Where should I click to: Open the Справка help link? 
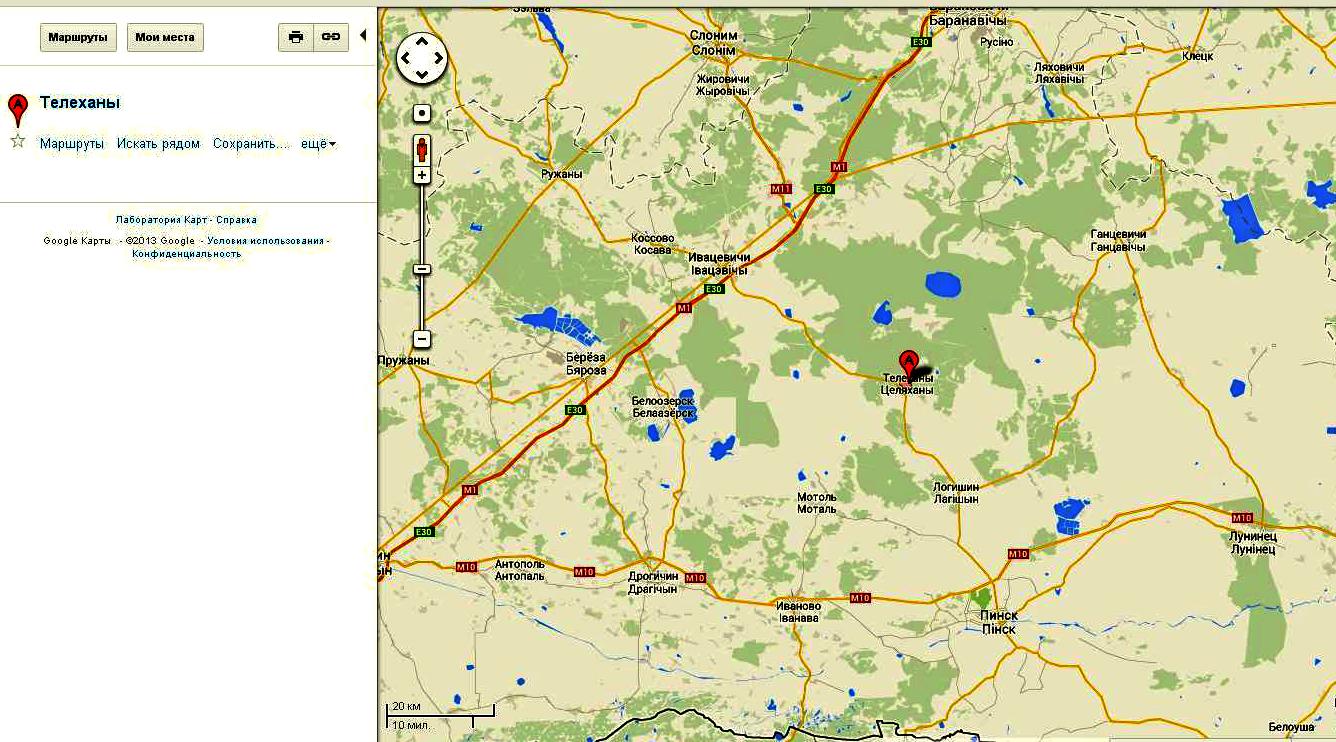tap(236, 220)
